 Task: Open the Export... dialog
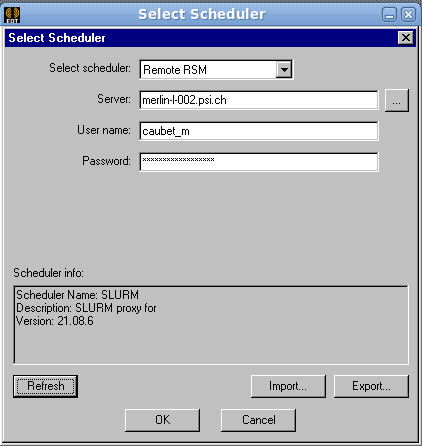pyautogui.click(x=371, y=386)
